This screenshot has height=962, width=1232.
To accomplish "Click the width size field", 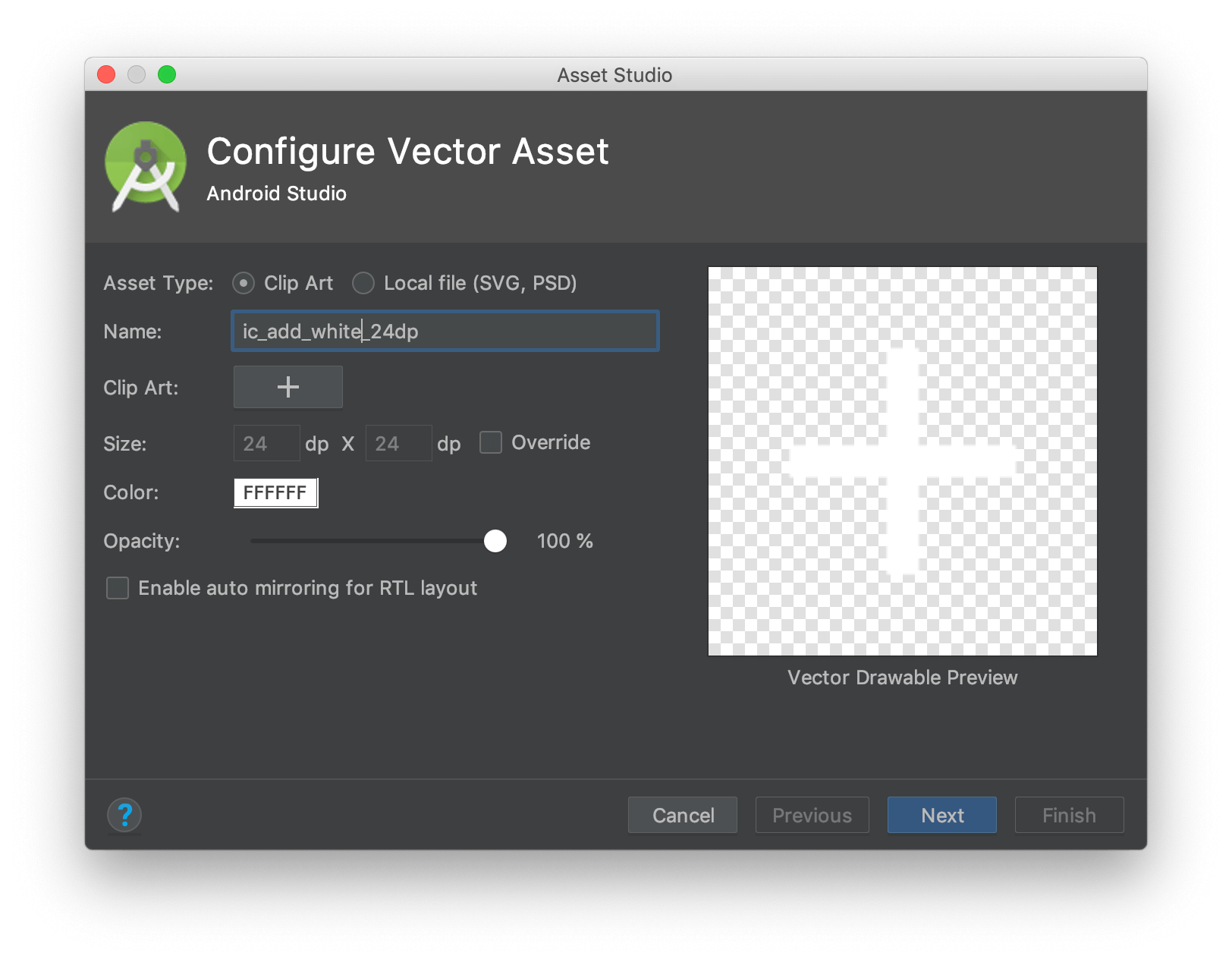I will point(267,444).
